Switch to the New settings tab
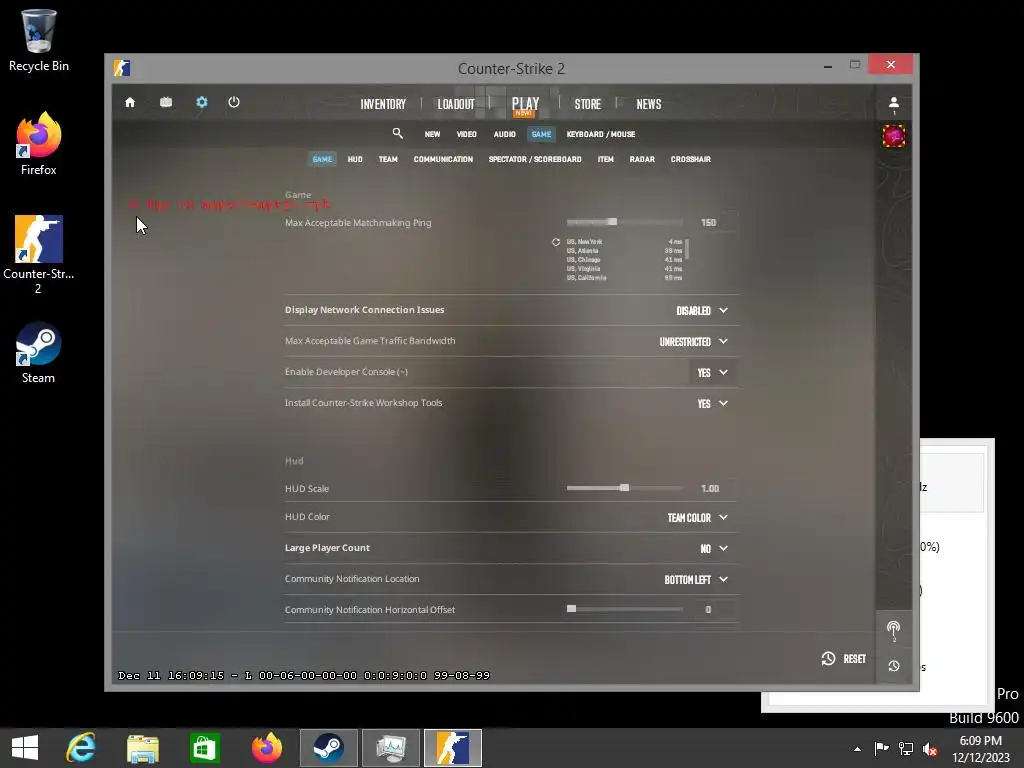The height and width of the screenshot is (768, 1024). 432,134
